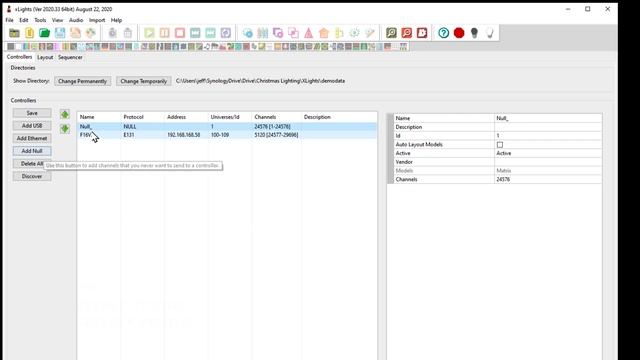Move controller down with the green down arrow

[64, 129]
